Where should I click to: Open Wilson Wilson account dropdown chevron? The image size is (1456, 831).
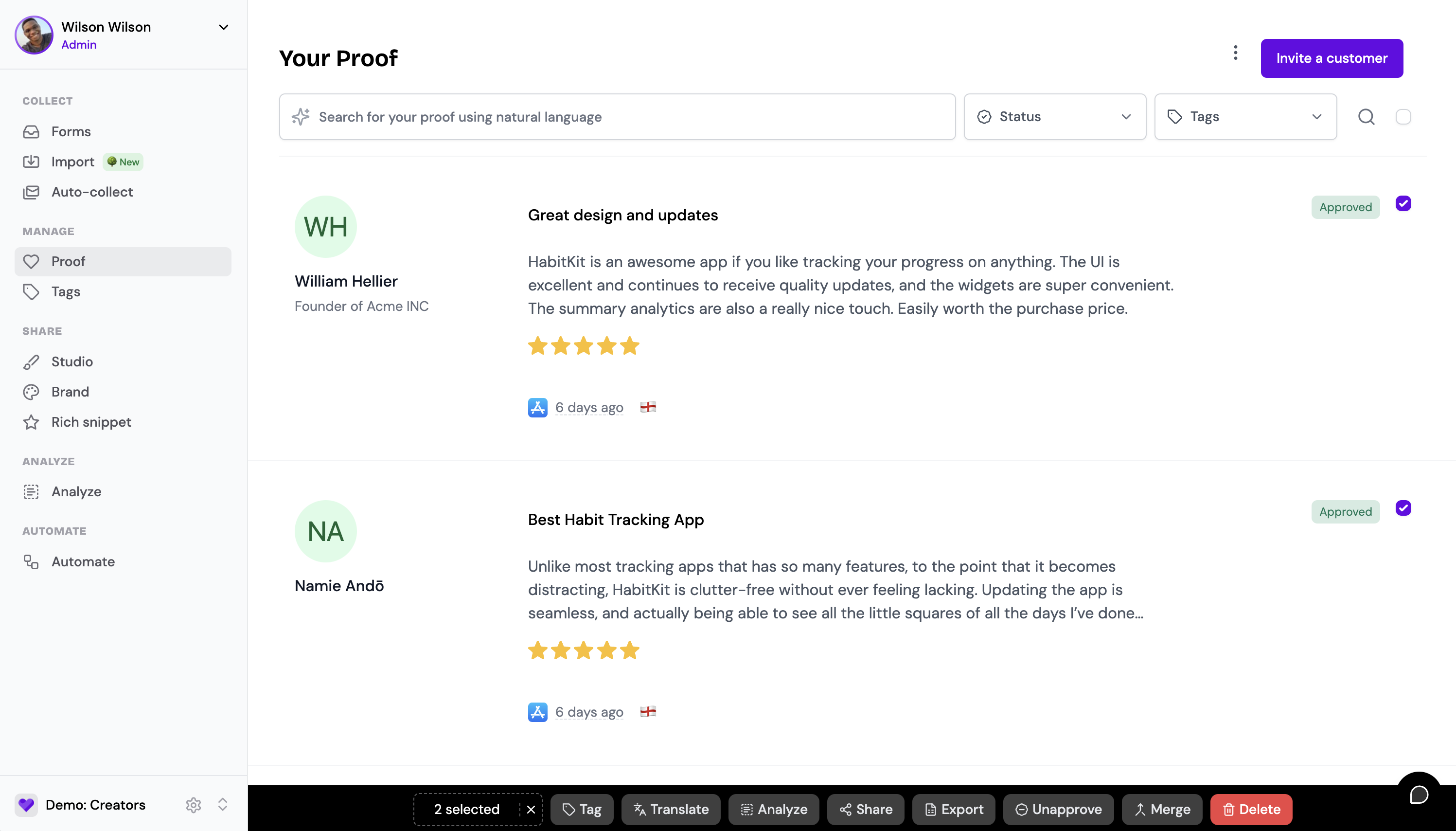click(x=224, y=27)
